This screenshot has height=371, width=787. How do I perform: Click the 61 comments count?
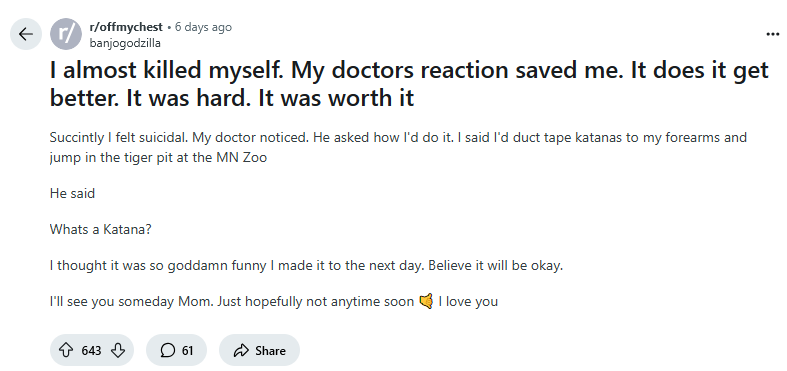pyautogui.click(x=187, y=350)
